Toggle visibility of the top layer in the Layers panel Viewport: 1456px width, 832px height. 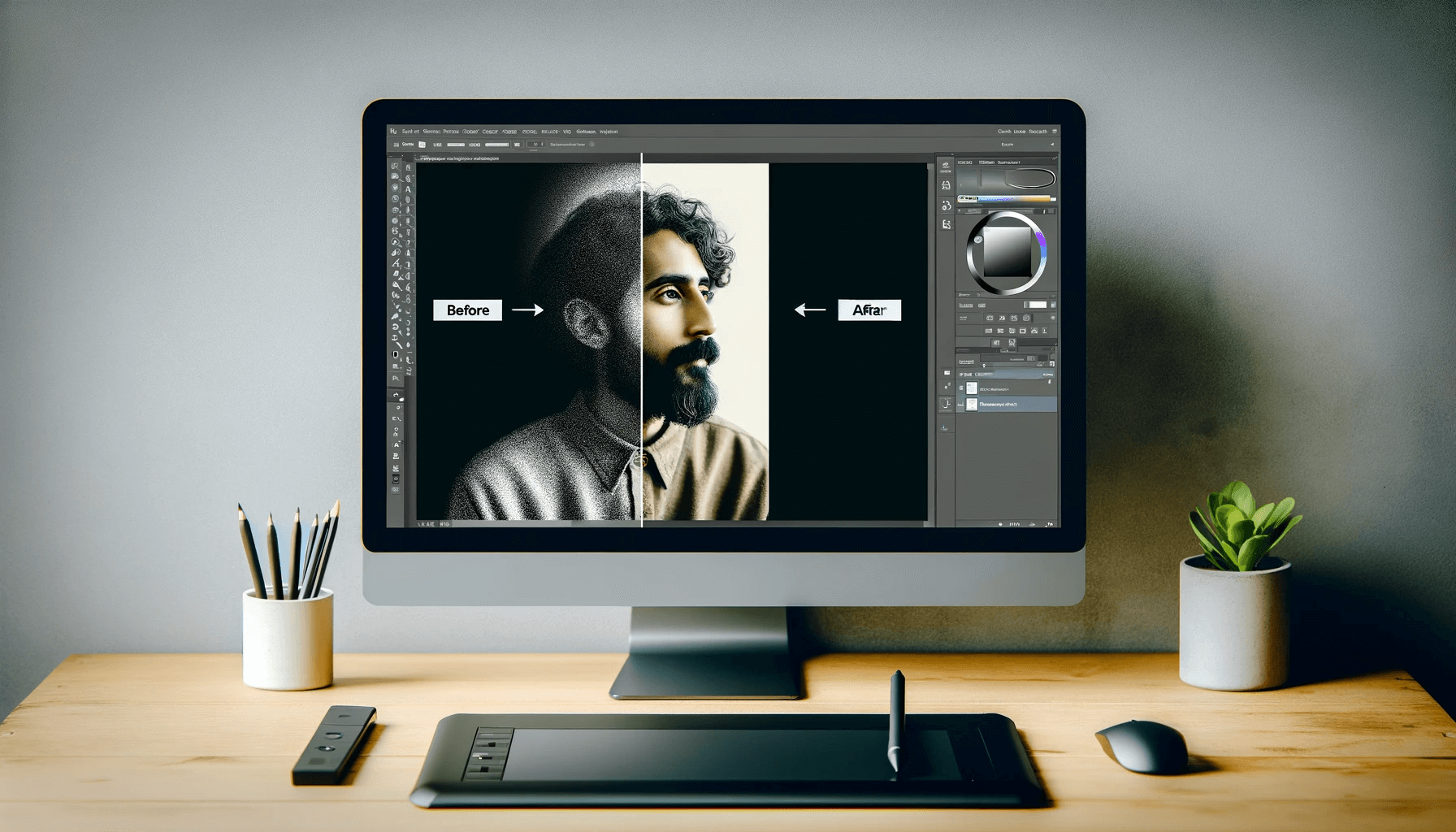[963, 387]
